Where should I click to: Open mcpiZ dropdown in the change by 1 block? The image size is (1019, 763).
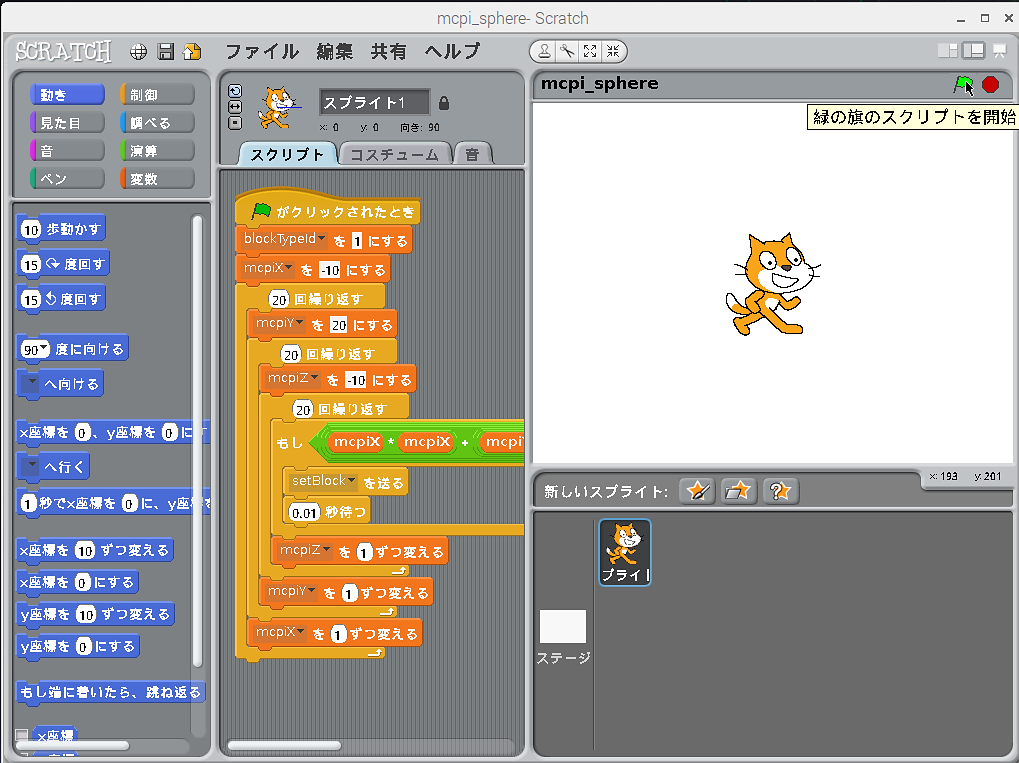tap(326, 550)
